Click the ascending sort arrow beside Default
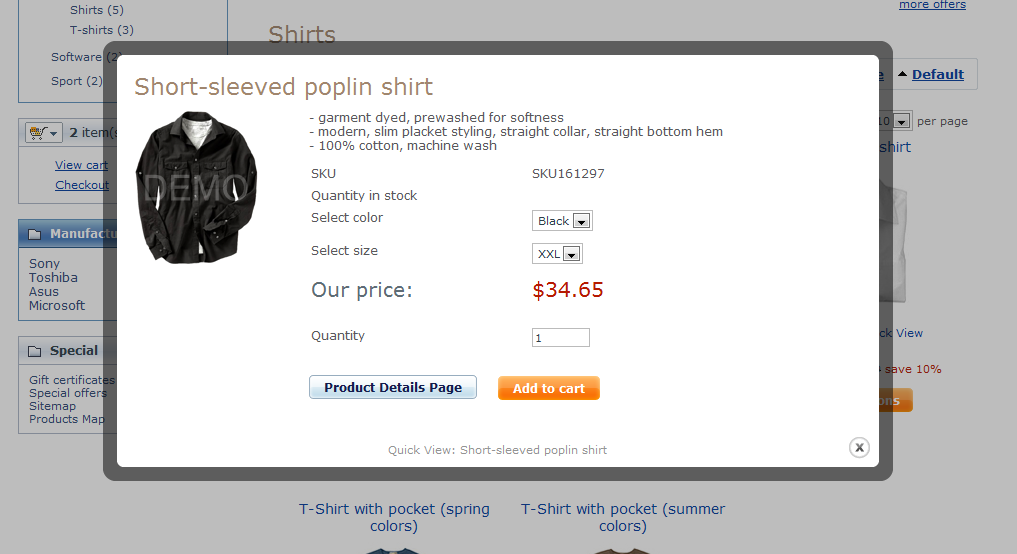This screenshot has width=1017, height=554. pos(903,74)
